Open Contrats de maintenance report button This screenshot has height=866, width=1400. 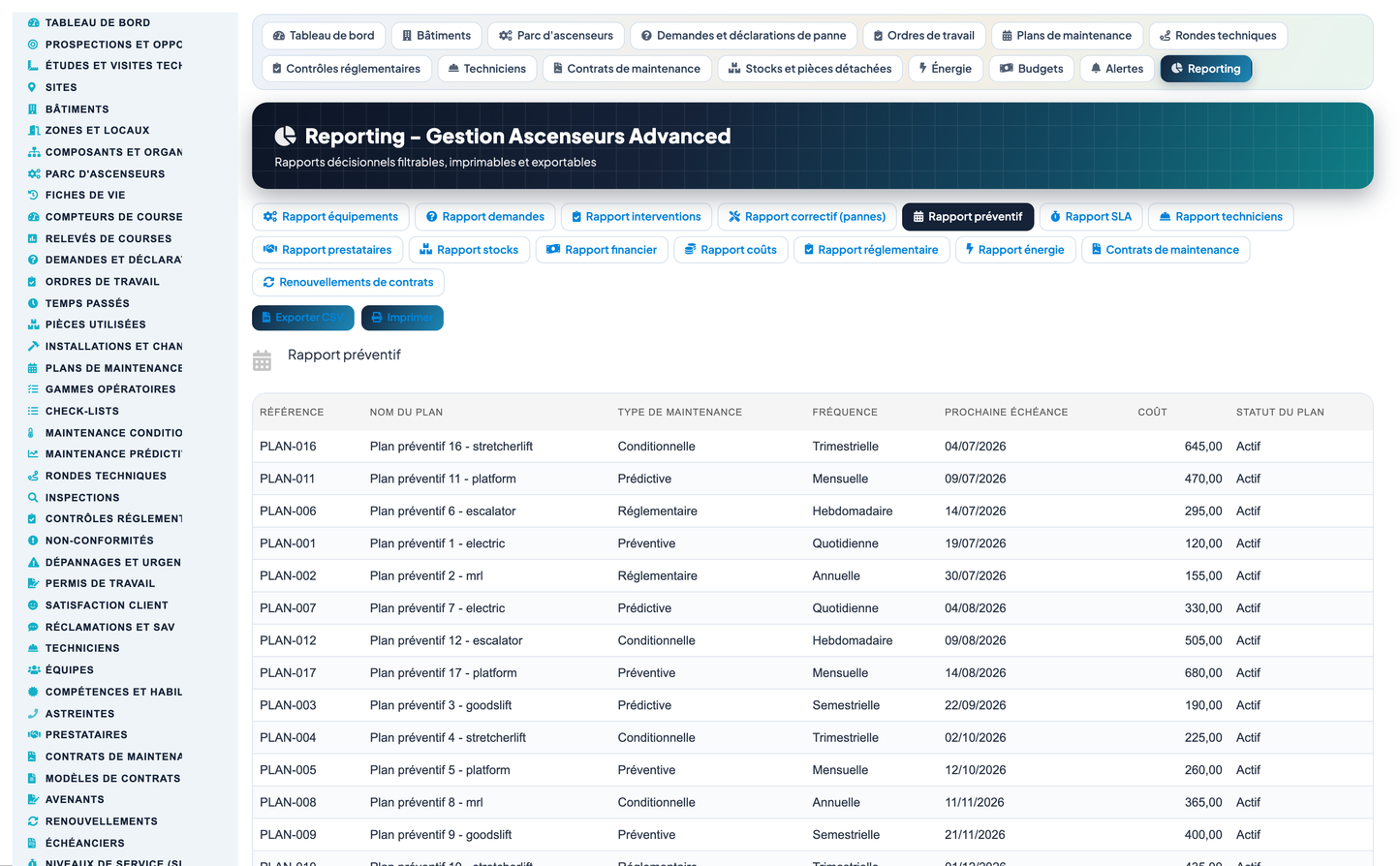(1166, 250)
